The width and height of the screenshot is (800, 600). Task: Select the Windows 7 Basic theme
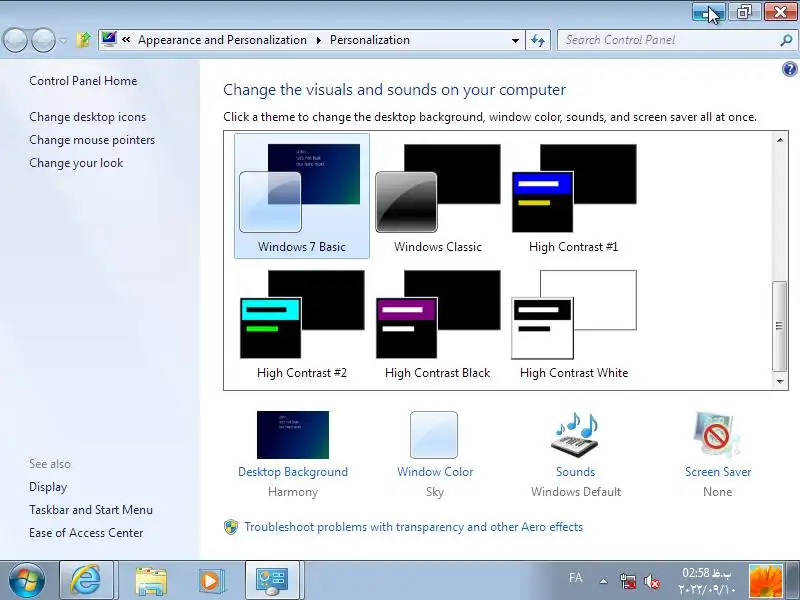coord(302,196)
